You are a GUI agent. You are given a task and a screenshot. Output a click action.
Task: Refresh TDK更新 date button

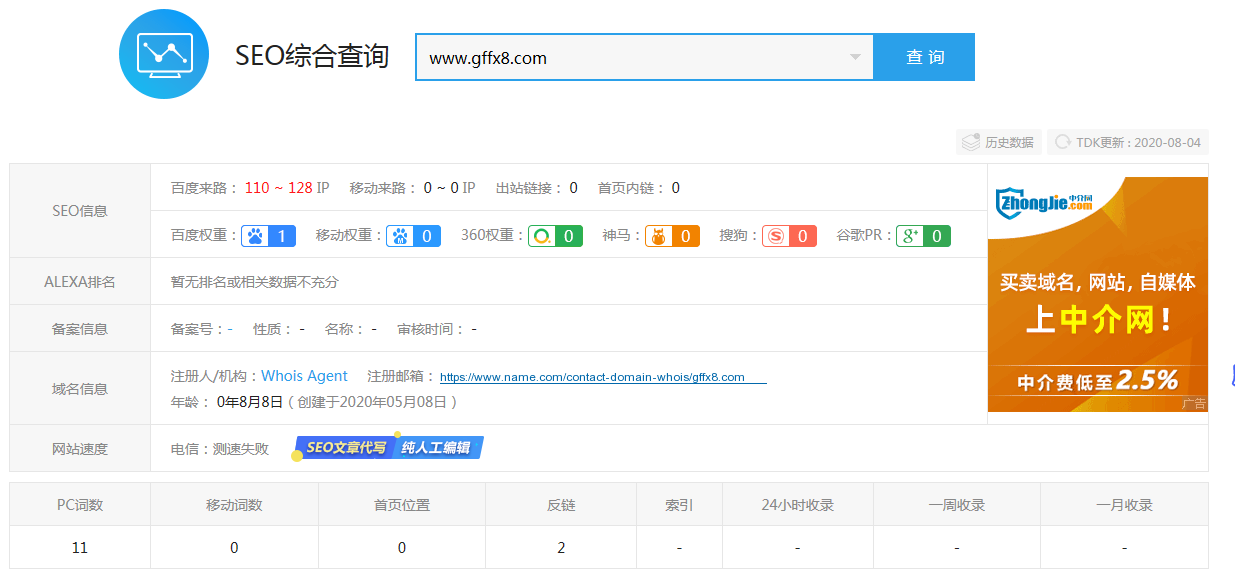1127,142
